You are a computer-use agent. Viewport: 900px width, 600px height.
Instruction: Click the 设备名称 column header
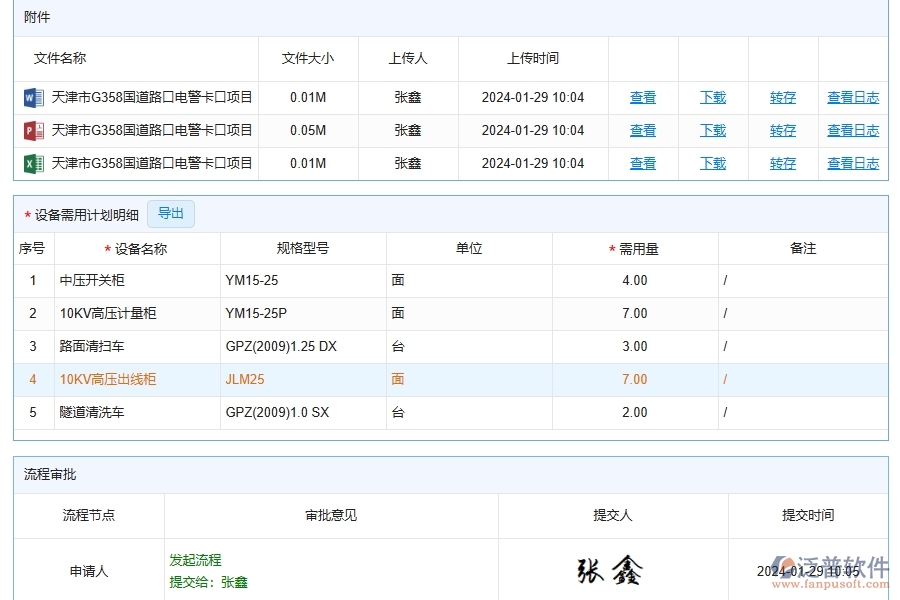(x=137, y=248)
